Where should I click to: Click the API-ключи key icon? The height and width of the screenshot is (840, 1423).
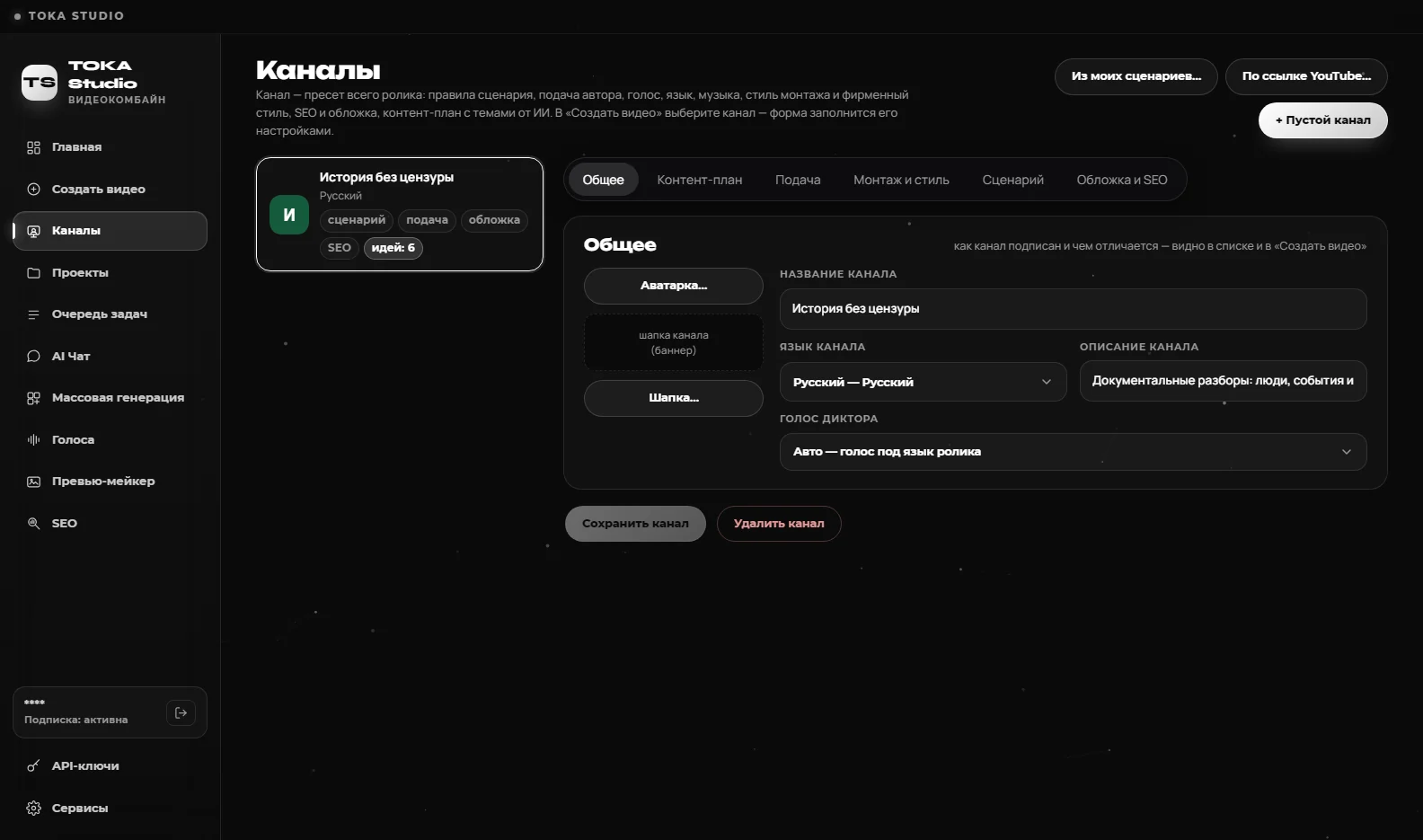[x=33, y=766]
